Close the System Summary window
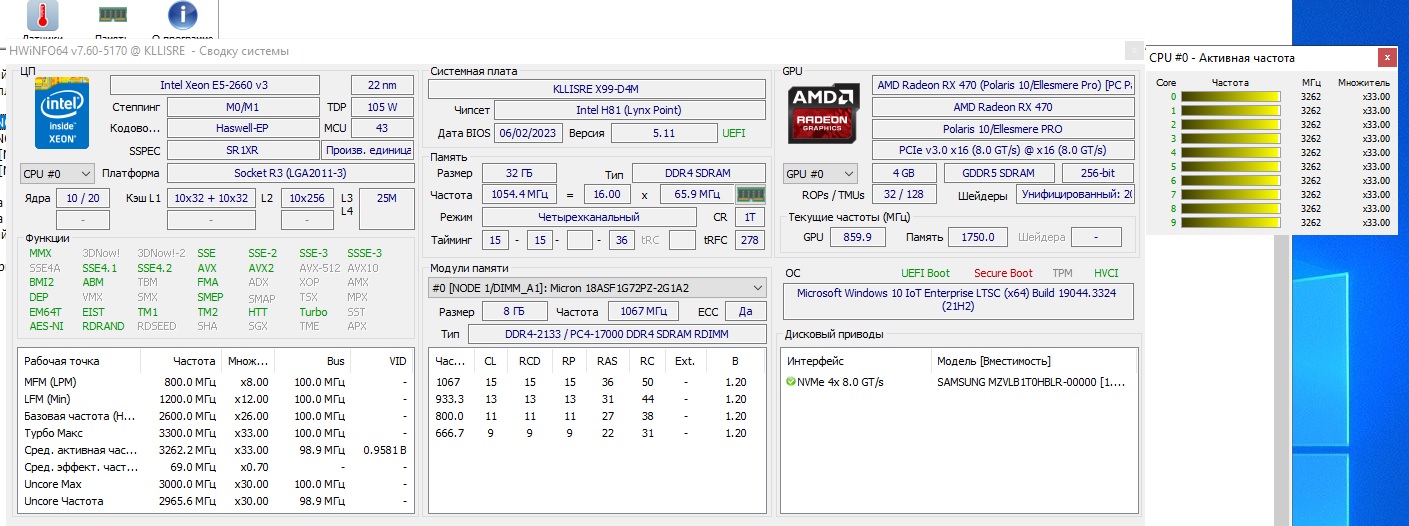Screen dimensions: 1409x526 tap(1132, 51)
